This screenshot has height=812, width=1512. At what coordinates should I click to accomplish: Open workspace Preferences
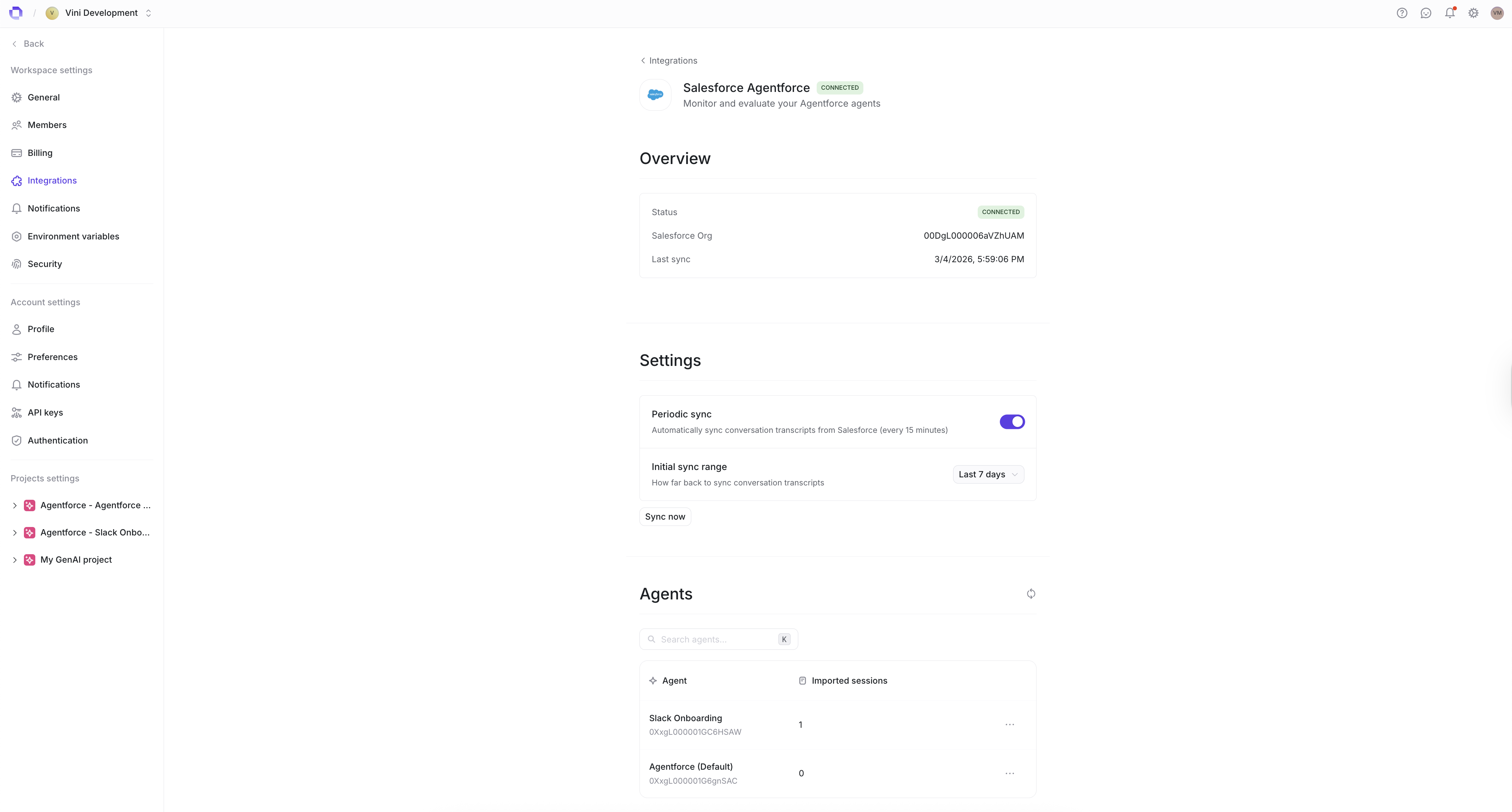click(x=52, y=356)
